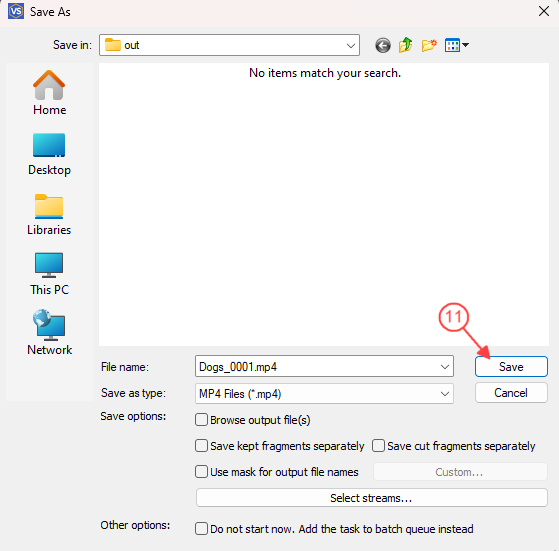Expand the File name dropdown arrow
Image resolution: width=559 pixels, height=551 pixels.
[445, 367]
